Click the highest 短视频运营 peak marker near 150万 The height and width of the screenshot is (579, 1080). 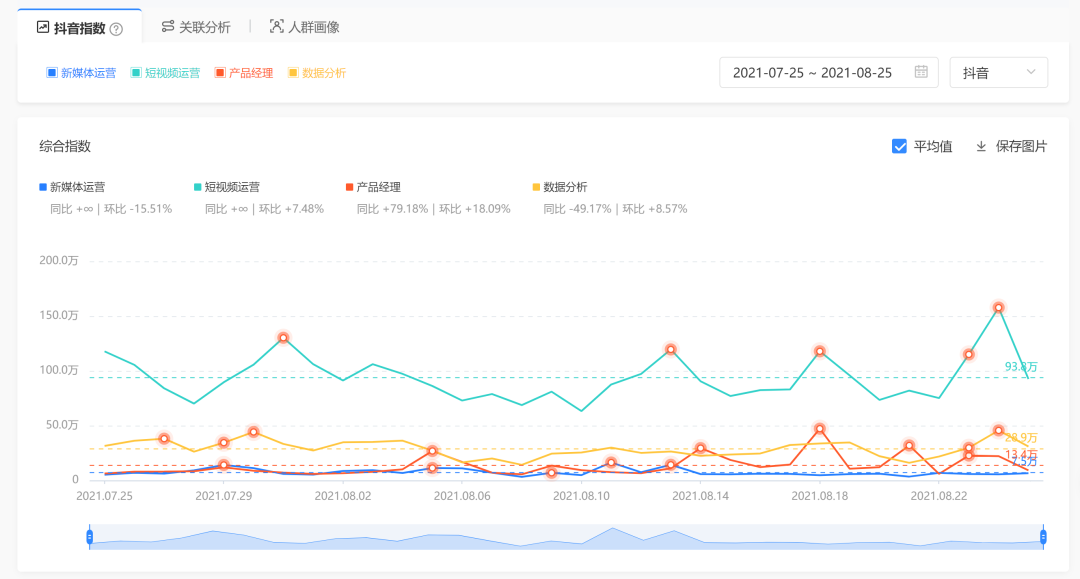pyautogui.click(x=998, y=308)
